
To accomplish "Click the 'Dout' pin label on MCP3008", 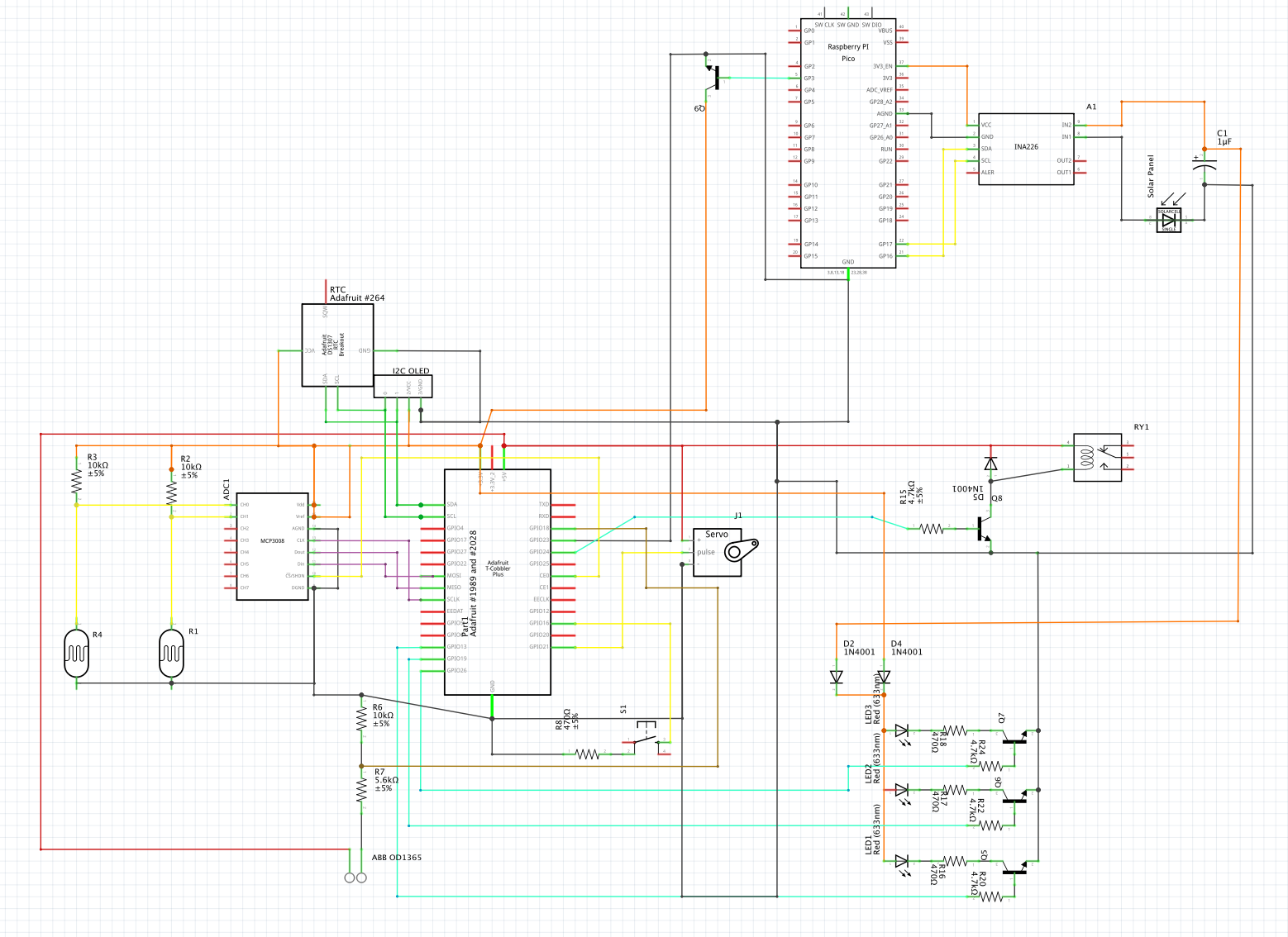I will [299, 552].
